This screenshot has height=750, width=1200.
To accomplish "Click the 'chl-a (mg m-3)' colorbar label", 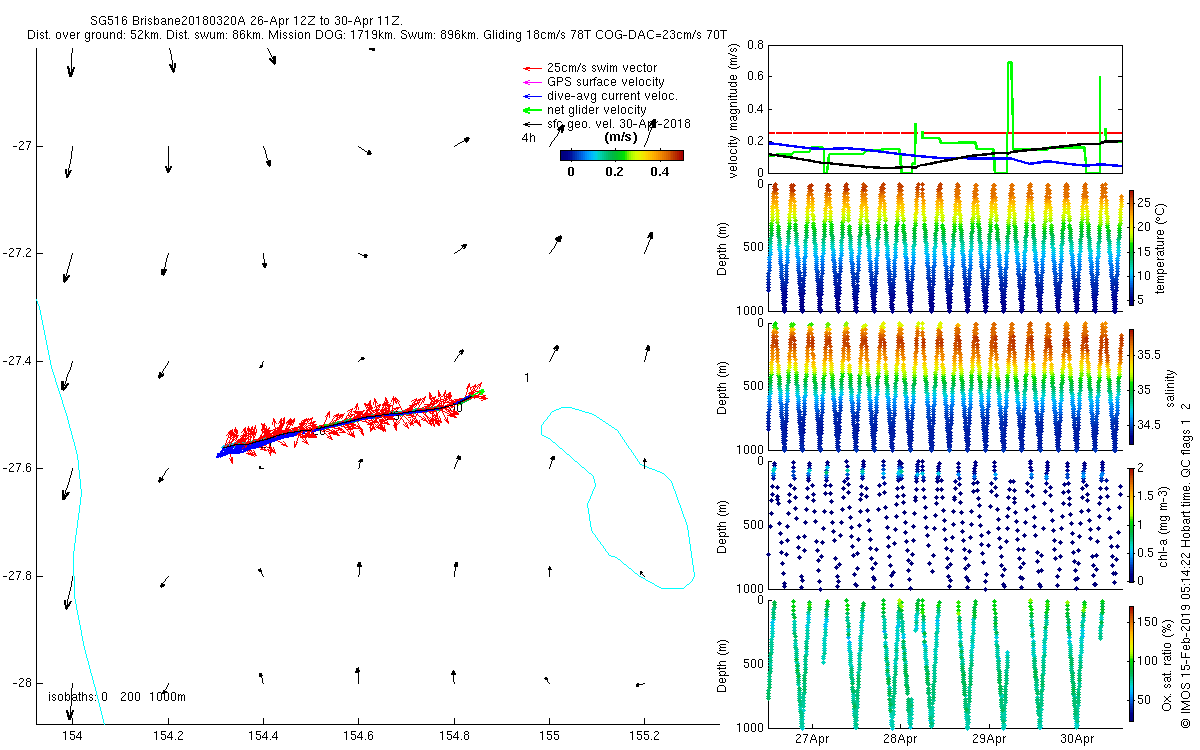I will coord(1162,525).
